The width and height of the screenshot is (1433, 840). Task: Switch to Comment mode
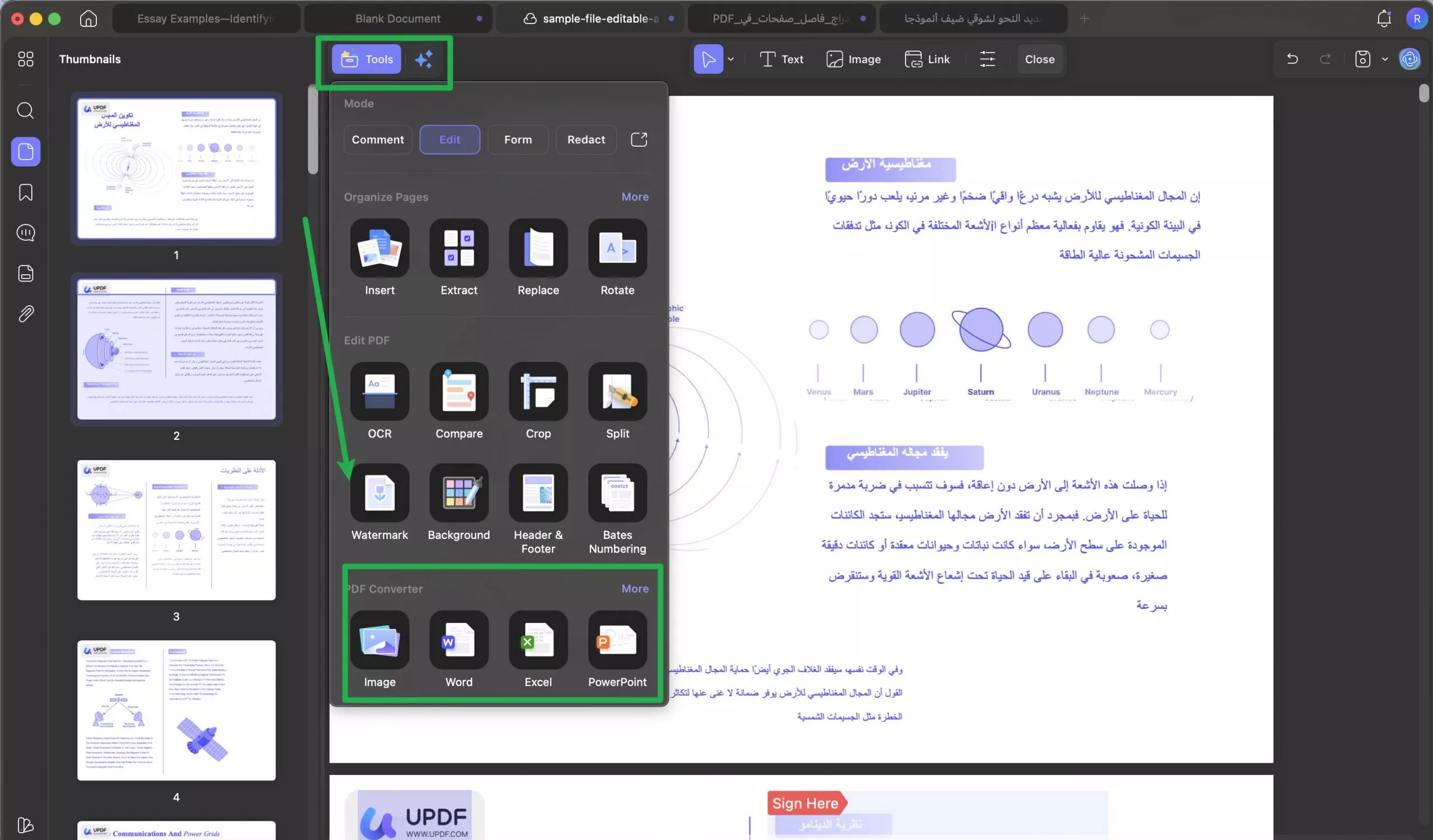point(378,139)
